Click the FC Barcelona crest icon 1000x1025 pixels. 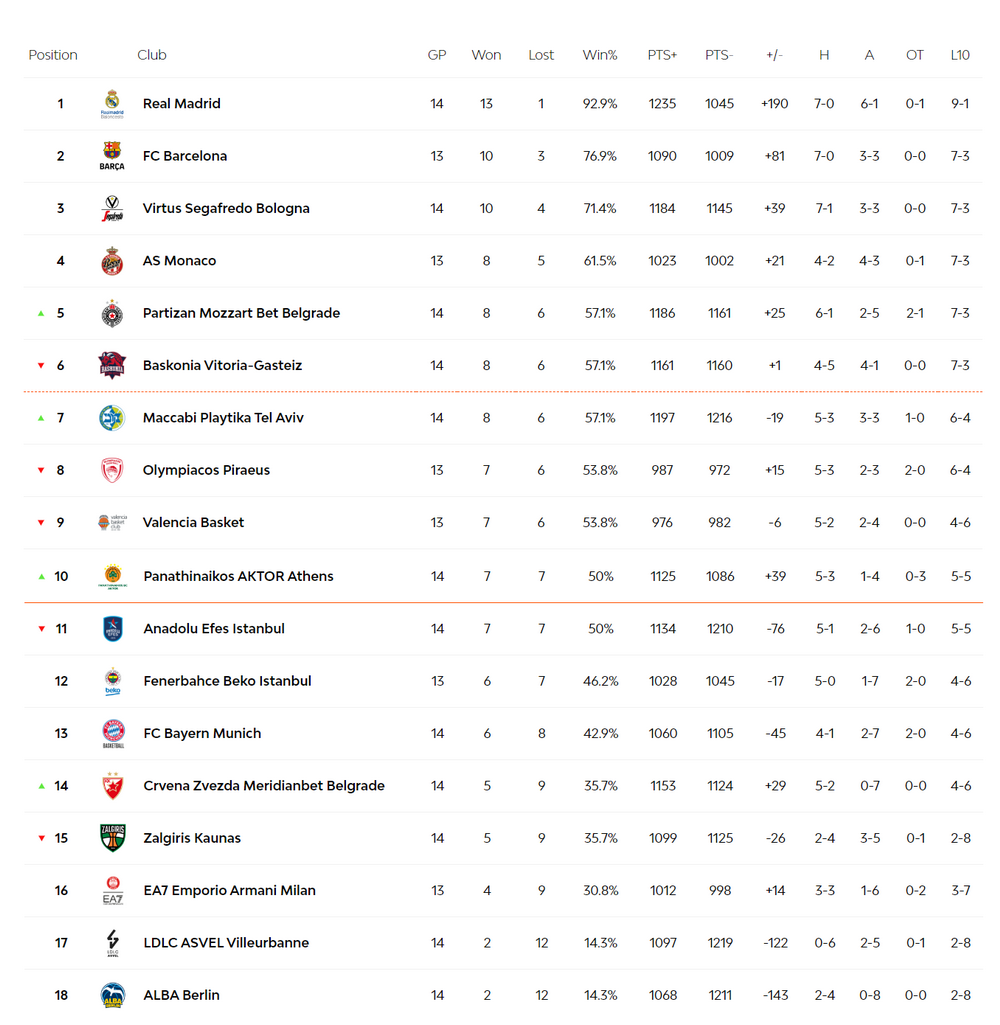click(x=112, y=156)
